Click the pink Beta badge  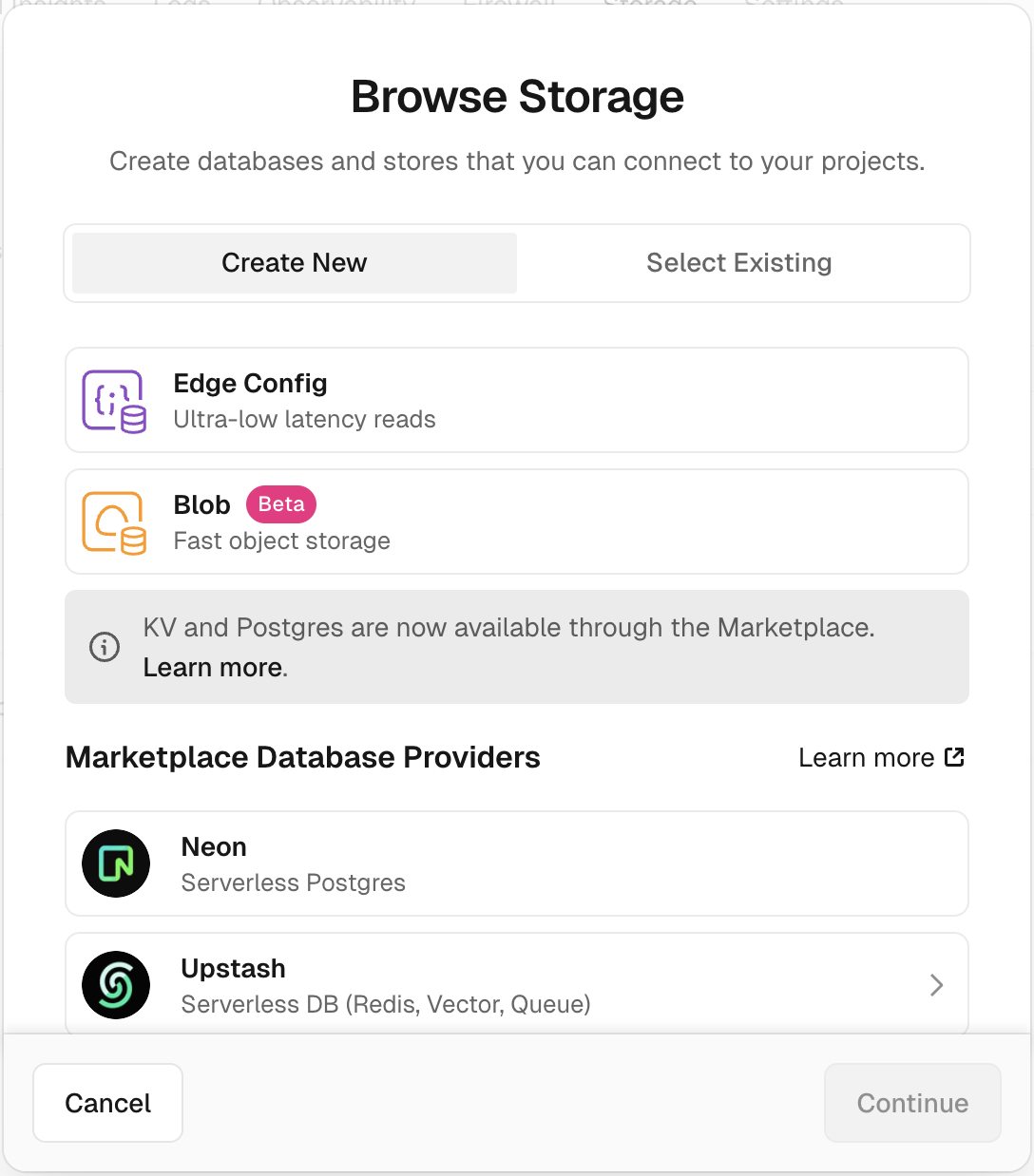(281, 504)
